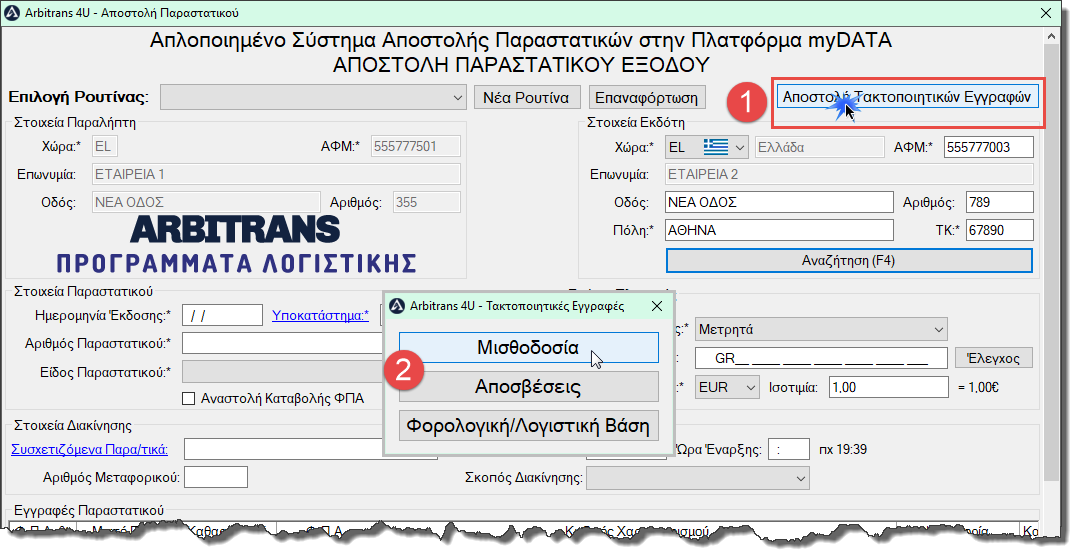Screen dimensions: 1070x550
Task: Click the Αποστολή Τακτοποιητικών Εγγραφών button
Action: [x=908, y=97]
